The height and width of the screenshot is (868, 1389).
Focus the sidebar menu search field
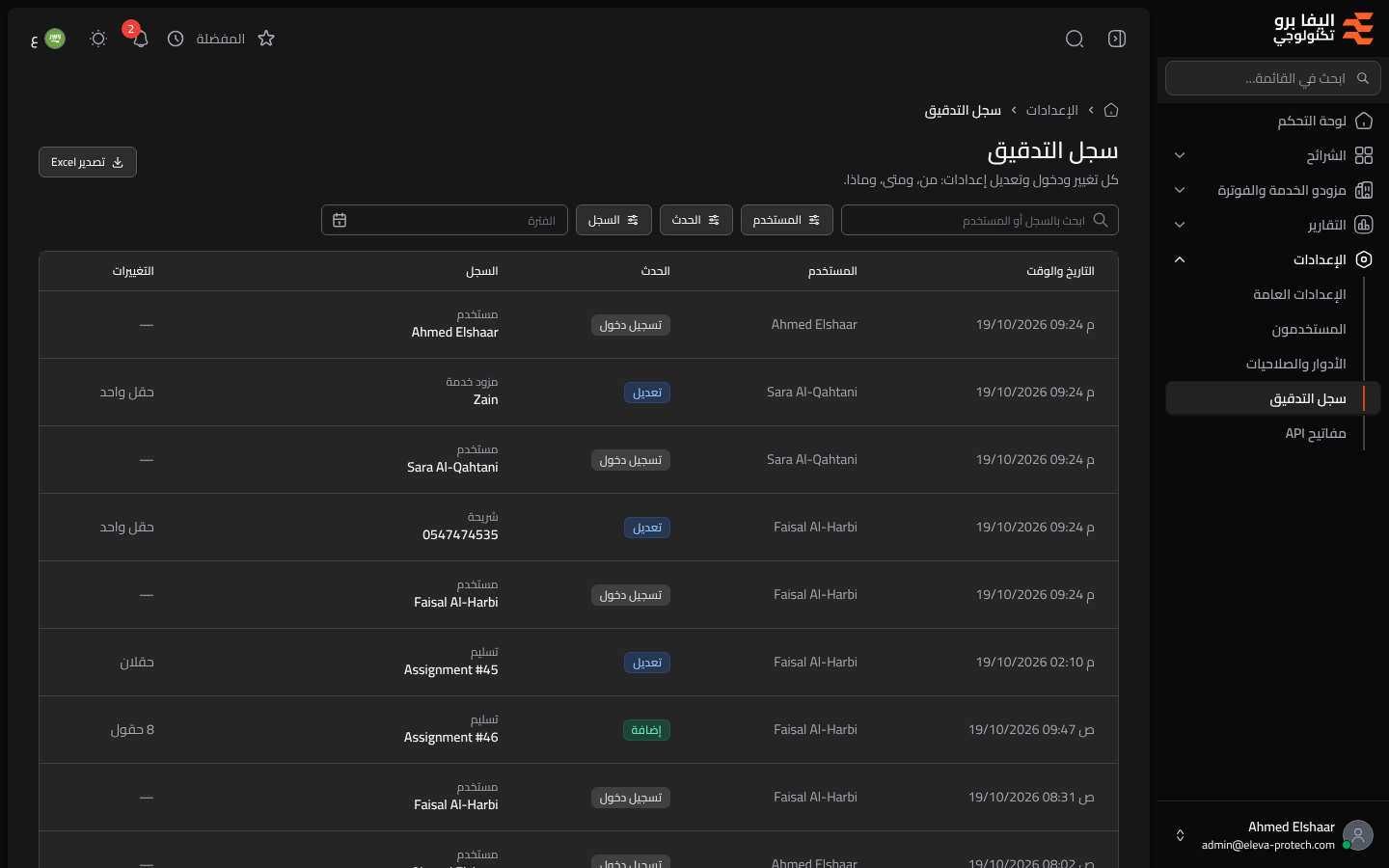1273,78
